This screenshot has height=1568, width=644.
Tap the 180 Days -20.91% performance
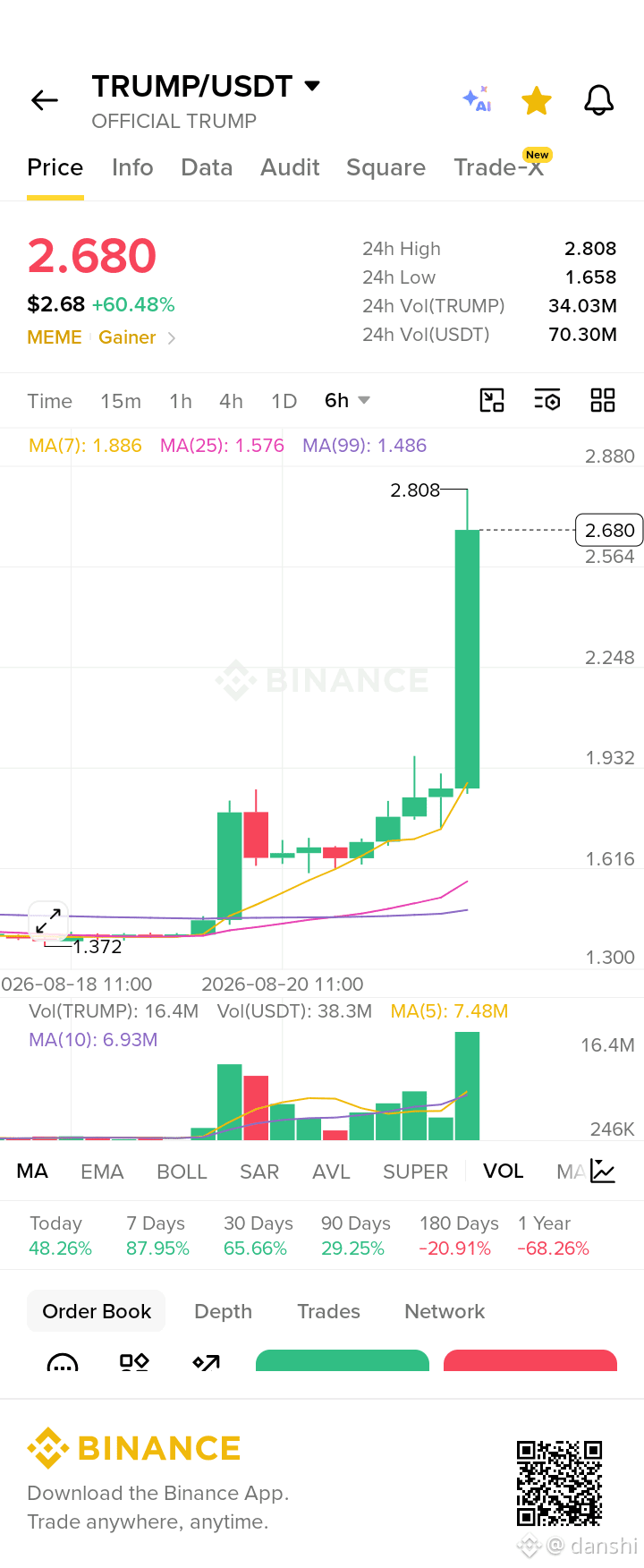pyautogui.click(x=459, y=1236)
